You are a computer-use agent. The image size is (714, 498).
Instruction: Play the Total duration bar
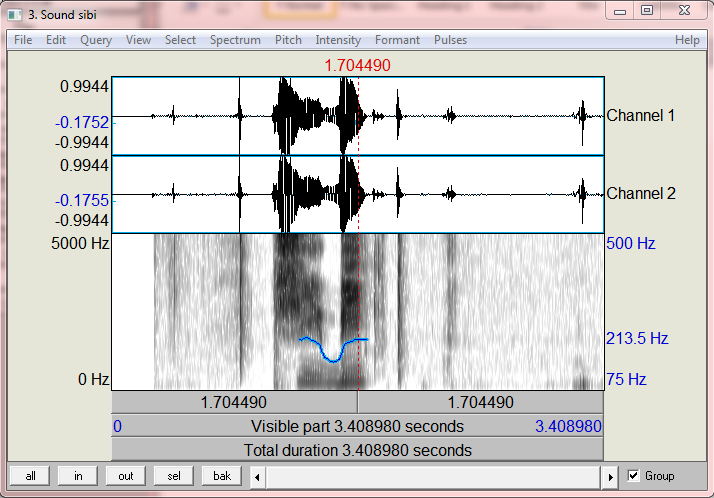[x=358, y=450]
